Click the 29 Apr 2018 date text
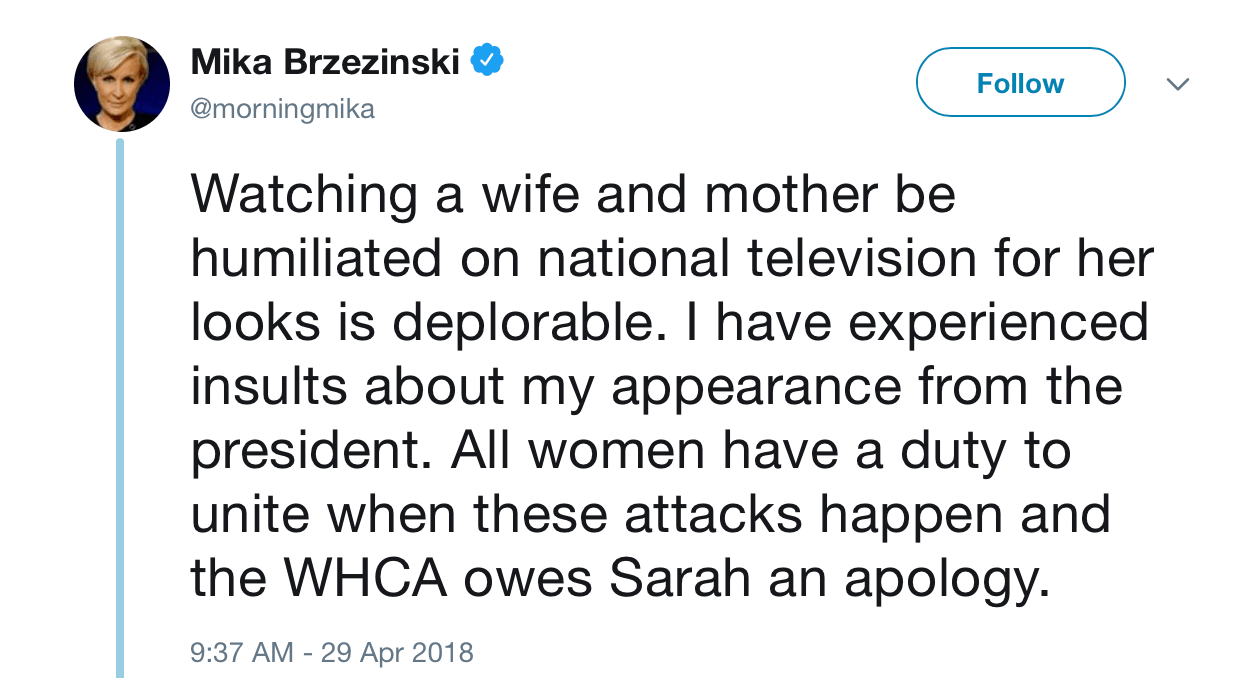The width and height of the screenshot is (1244, 678). tap(398, 653)
